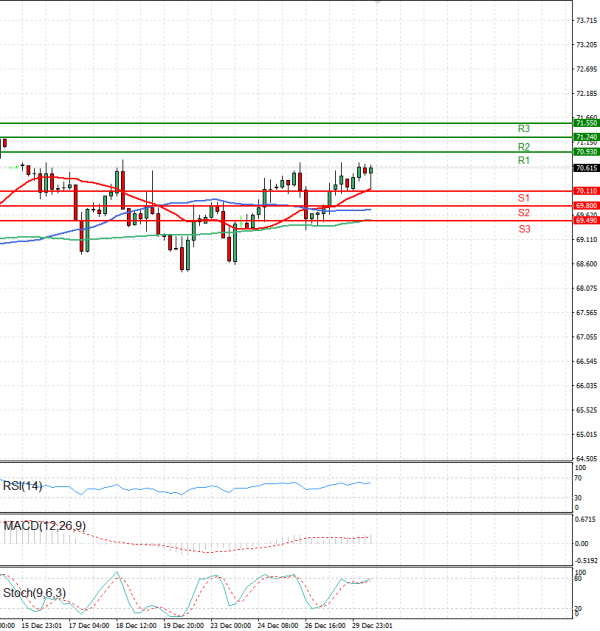The image size is (600, 631).
Task: Click the 19 Dec 20:00 date label
Action: coord(183,626)
